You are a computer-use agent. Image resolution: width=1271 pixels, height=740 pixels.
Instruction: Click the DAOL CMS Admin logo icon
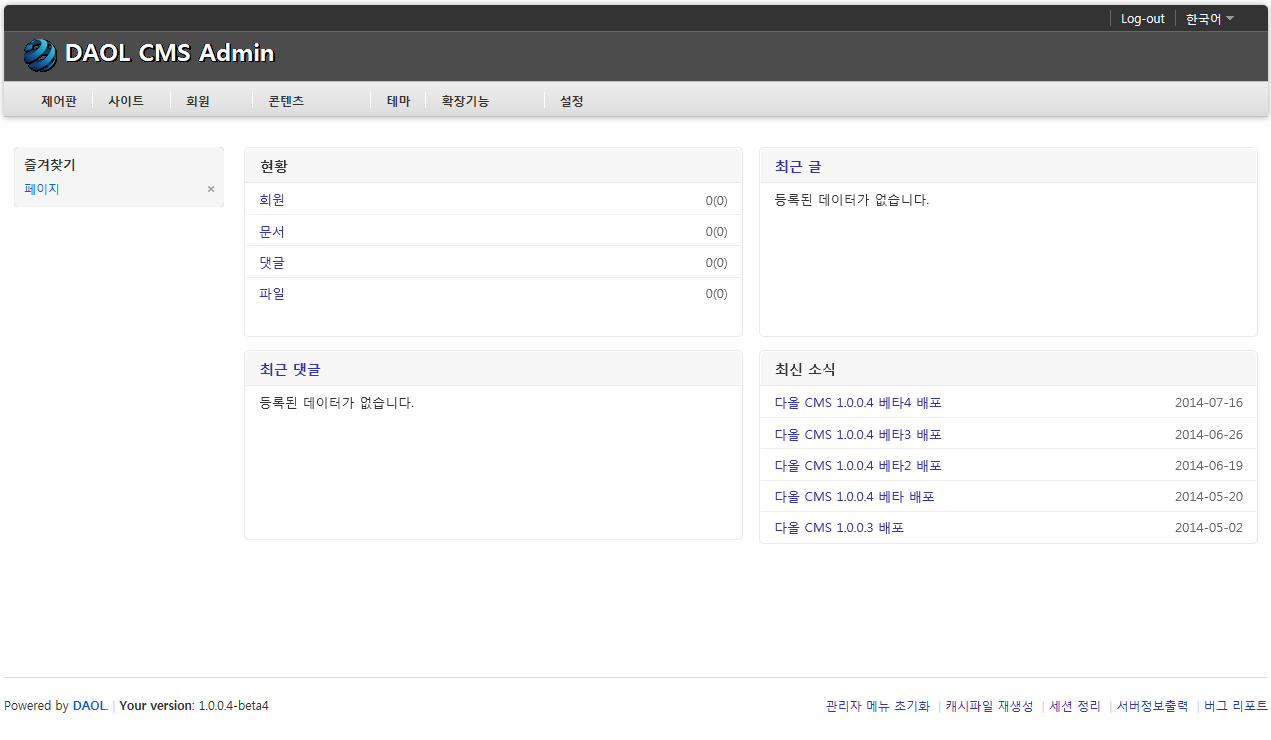39,55
